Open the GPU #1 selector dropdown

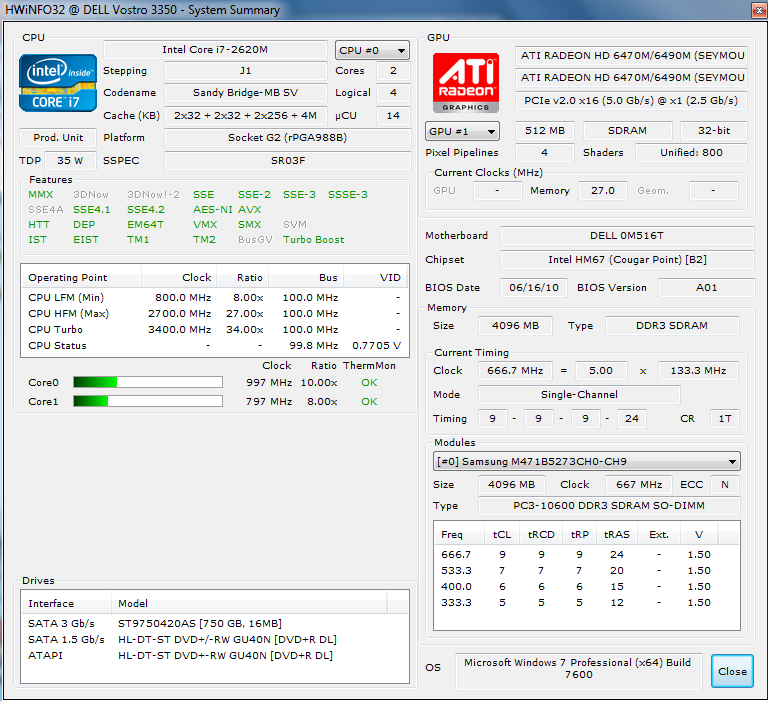462,131
